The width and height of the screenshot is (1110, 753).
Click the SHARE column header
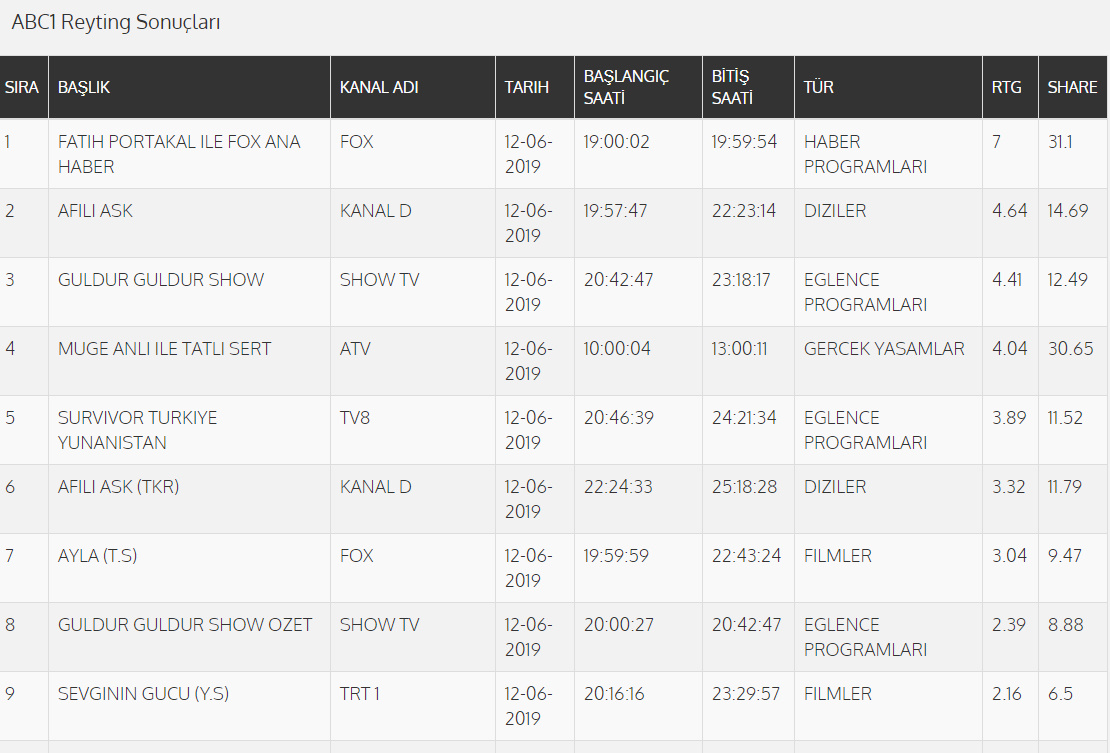click(x=1072, y=87)
